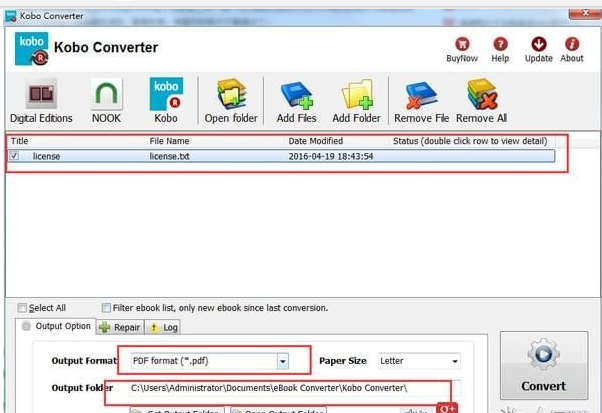602x413 pixels.
Task: Click the Kobo toolbar icon
Action: [x=166, y=94]
